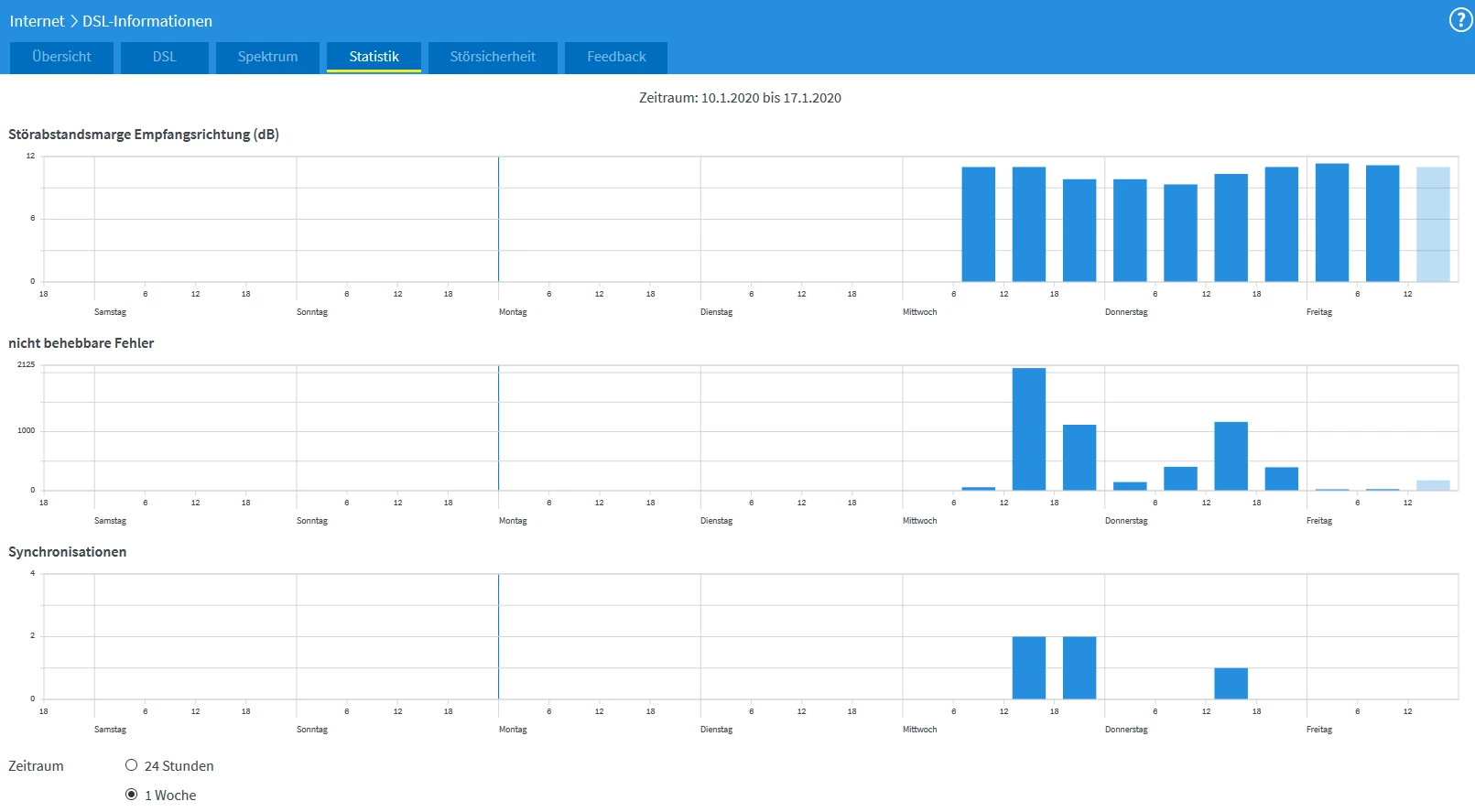This screenshot has width=1475, height=812.
Task: Click the Montag marker line in Störabstandsmarge chart
Action: click(x=499, y=220)
